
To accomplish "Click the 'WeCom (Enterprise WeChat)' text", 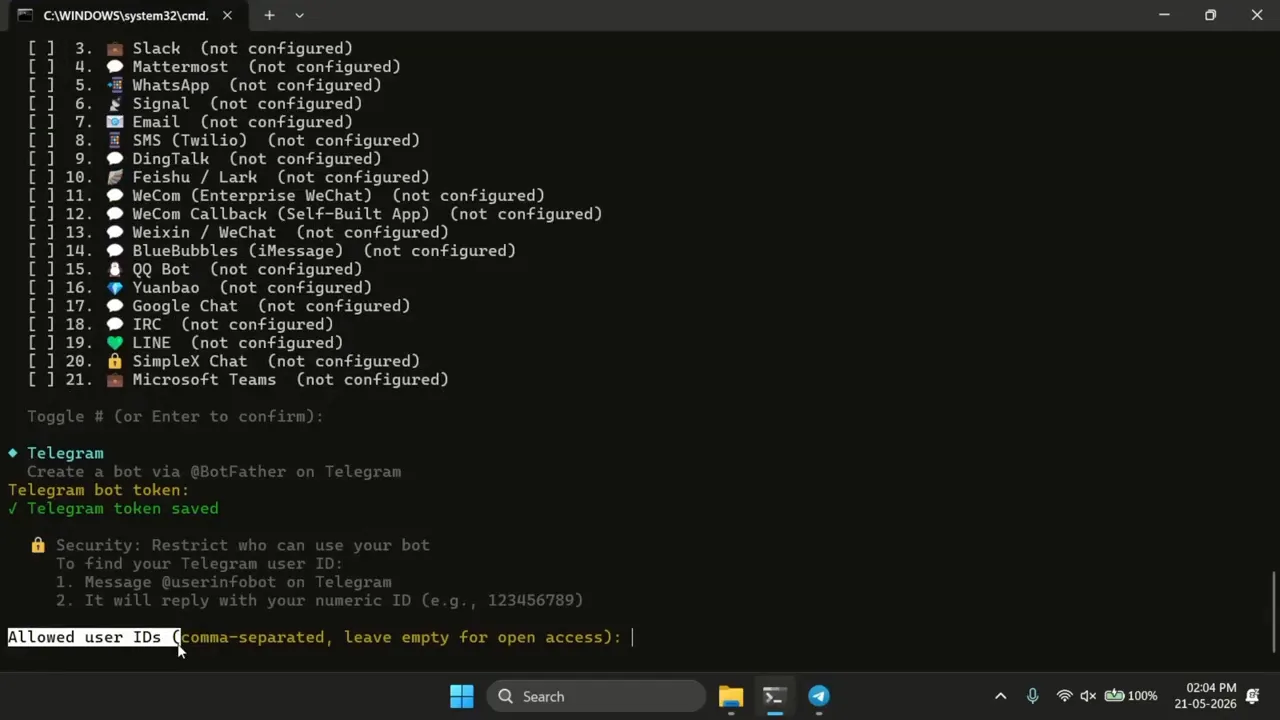I will pyautogui.click(x=252, y=196).
